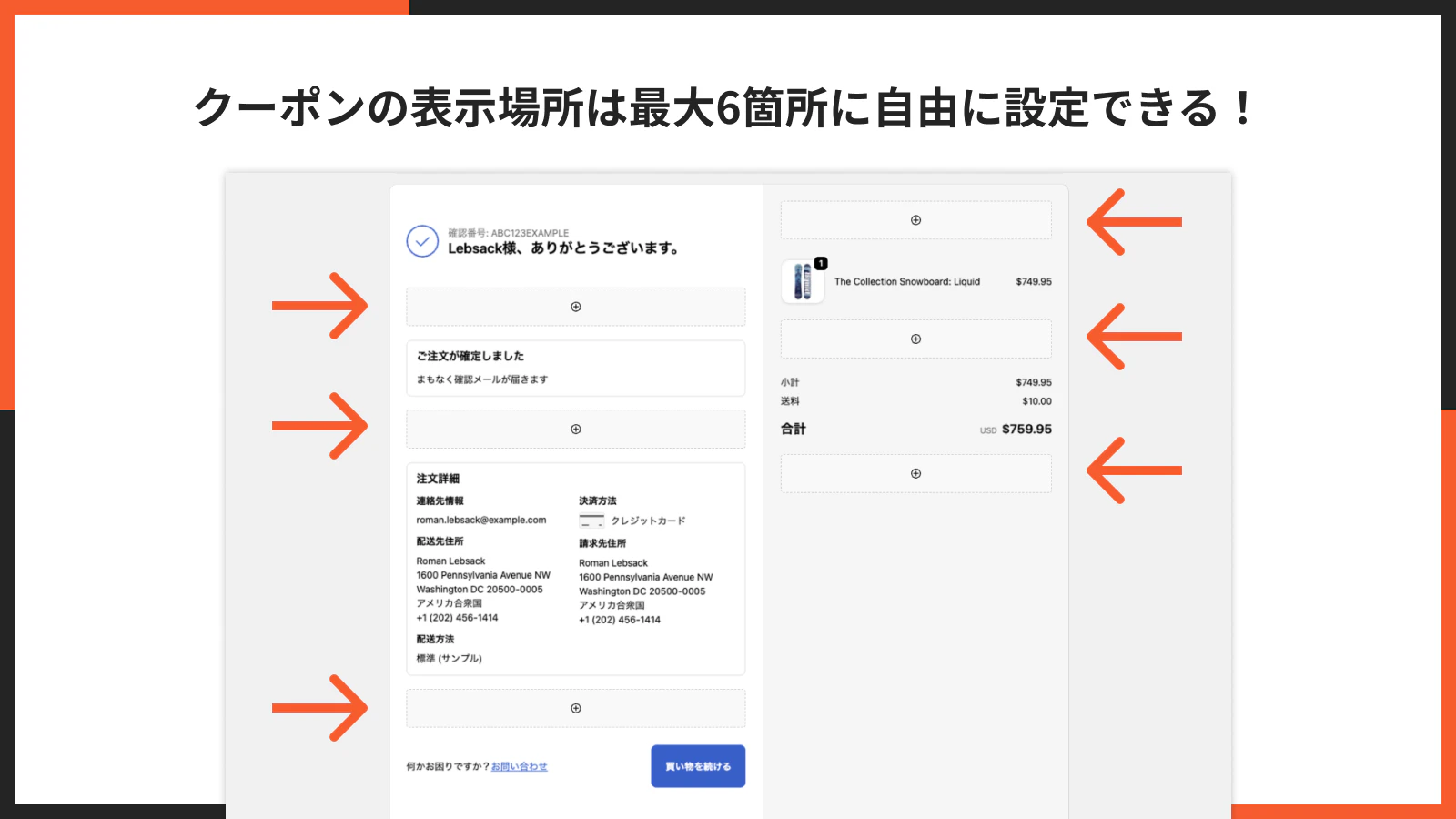Click the クレジットカード label
This screenshot has height=819, width=1456.
click(x=648, y=521)
